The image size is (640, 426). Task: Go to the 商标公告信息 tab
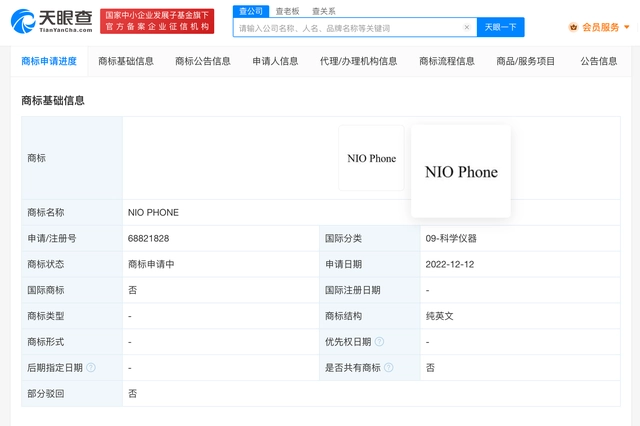(x=203, y=61)
